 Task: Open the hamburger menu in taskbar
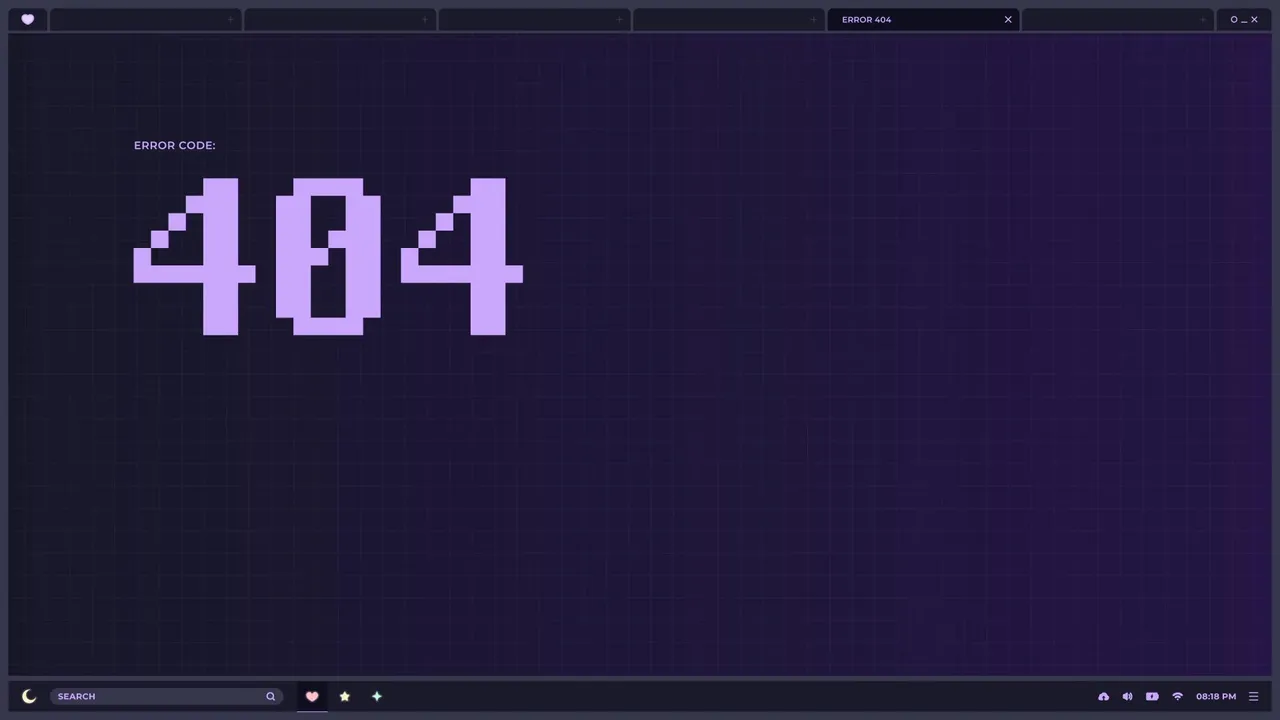(1253, 696)
